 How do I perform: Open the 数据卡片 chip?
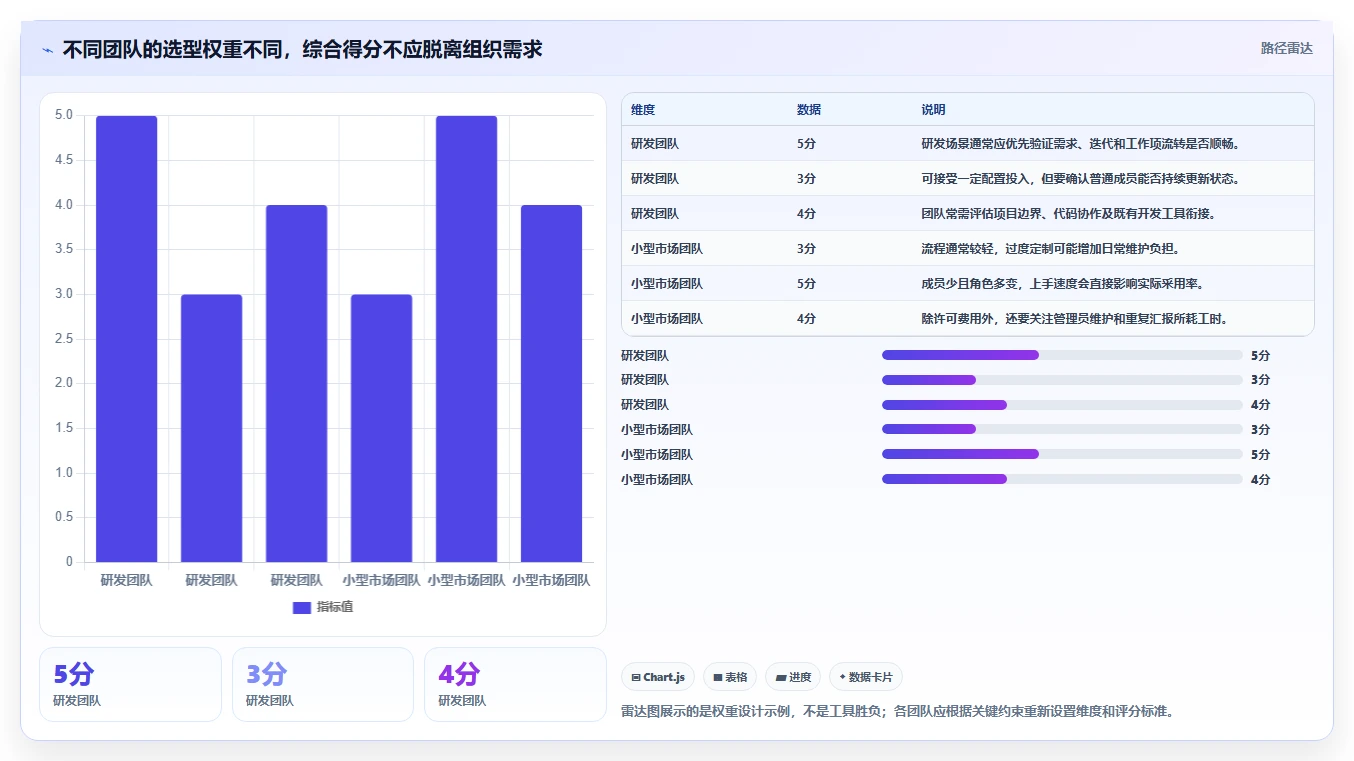(x=866, y=677)
